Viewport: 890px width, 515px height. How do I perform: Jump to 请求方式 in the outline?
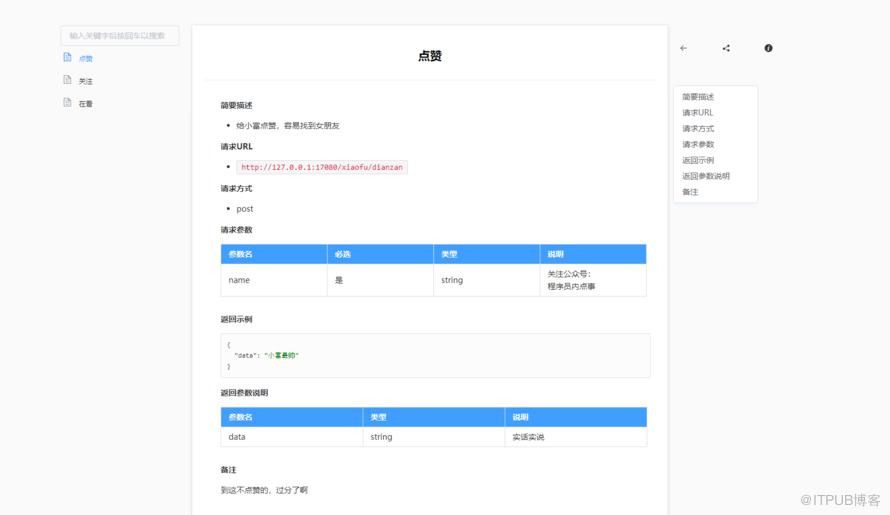point(698,129)
